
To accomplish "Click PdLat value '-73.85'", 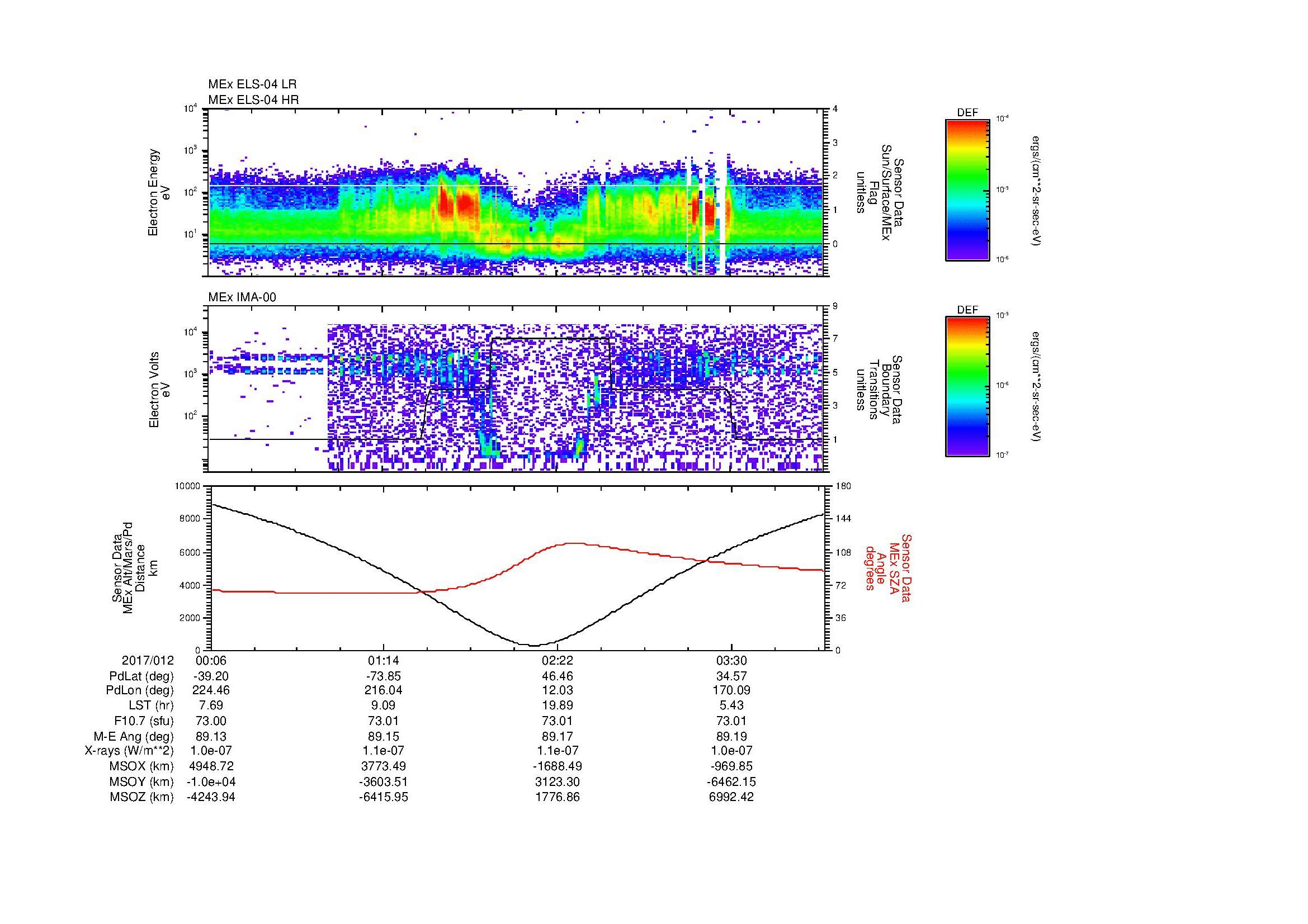I will click(384, 676).
